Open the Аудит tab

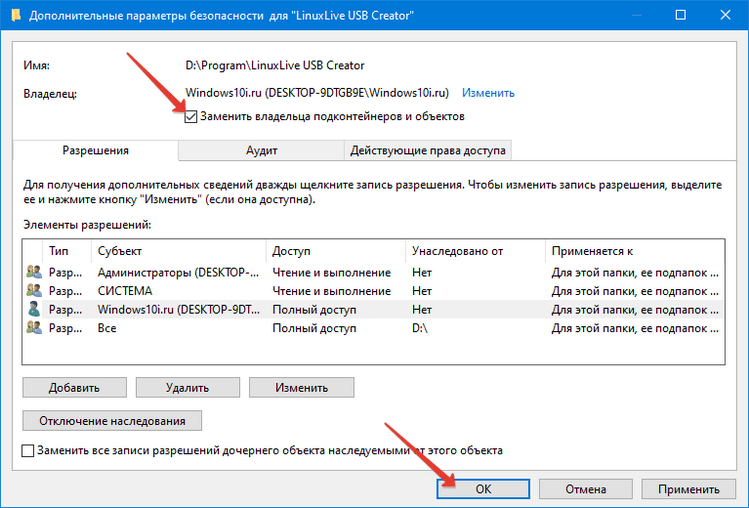(261, 151)
